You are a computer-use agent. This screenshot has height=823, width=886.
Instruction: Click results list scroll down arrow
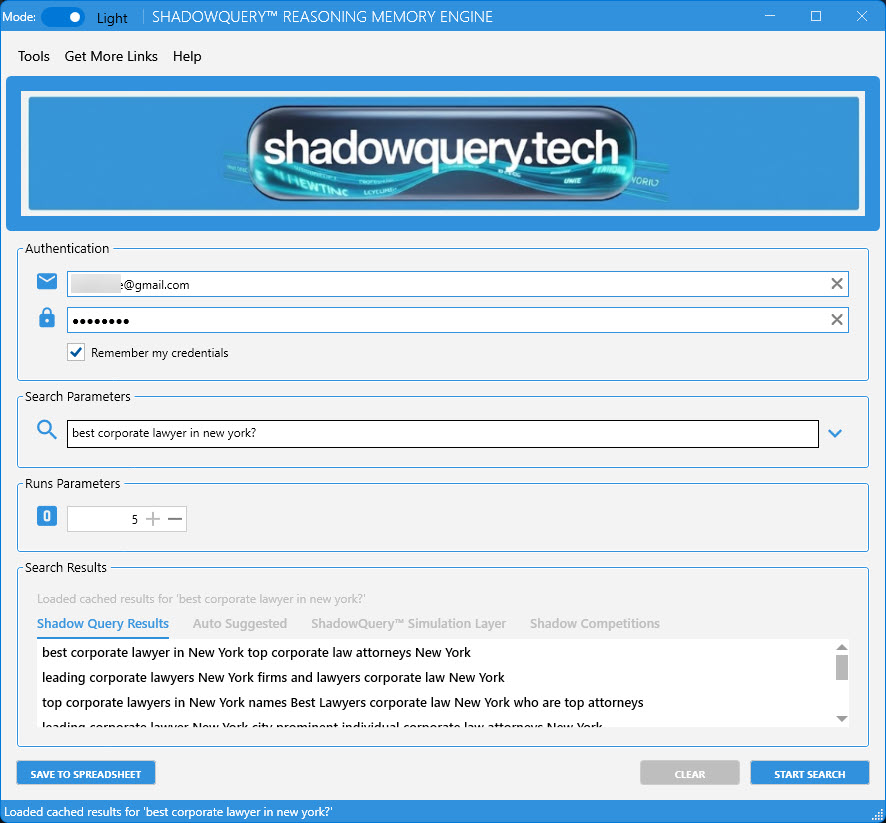coord(842,719)
